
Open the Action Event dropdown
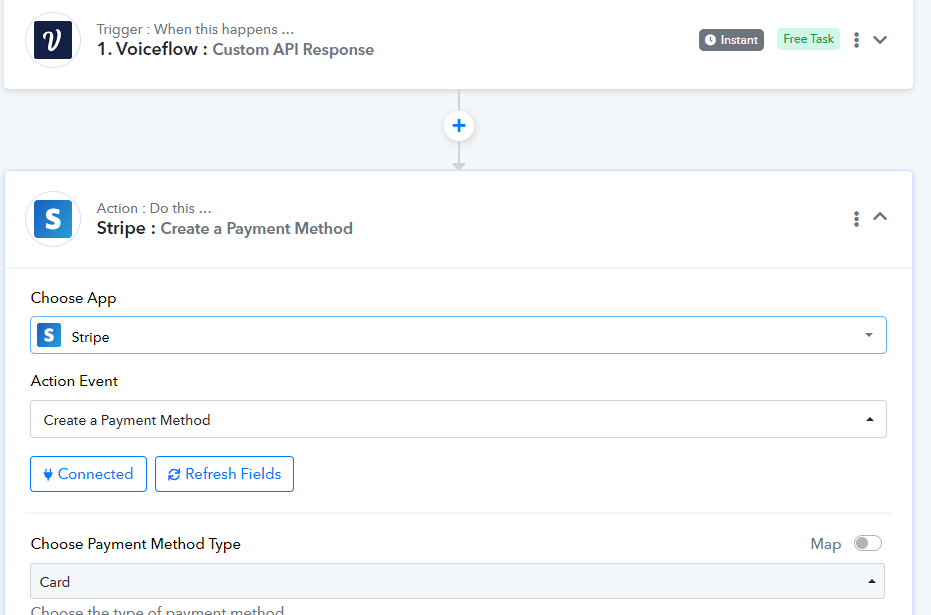458,419
